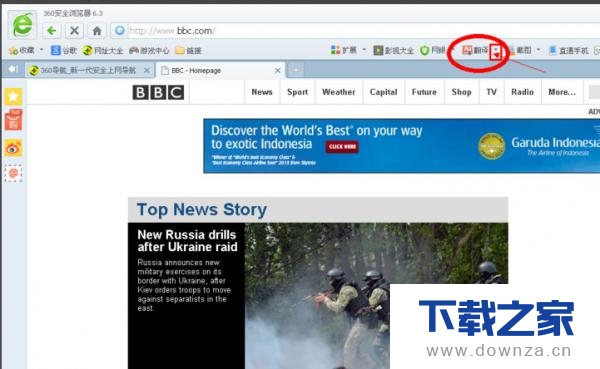Open the BBC Weather menu item

click(x=339, y=92)
